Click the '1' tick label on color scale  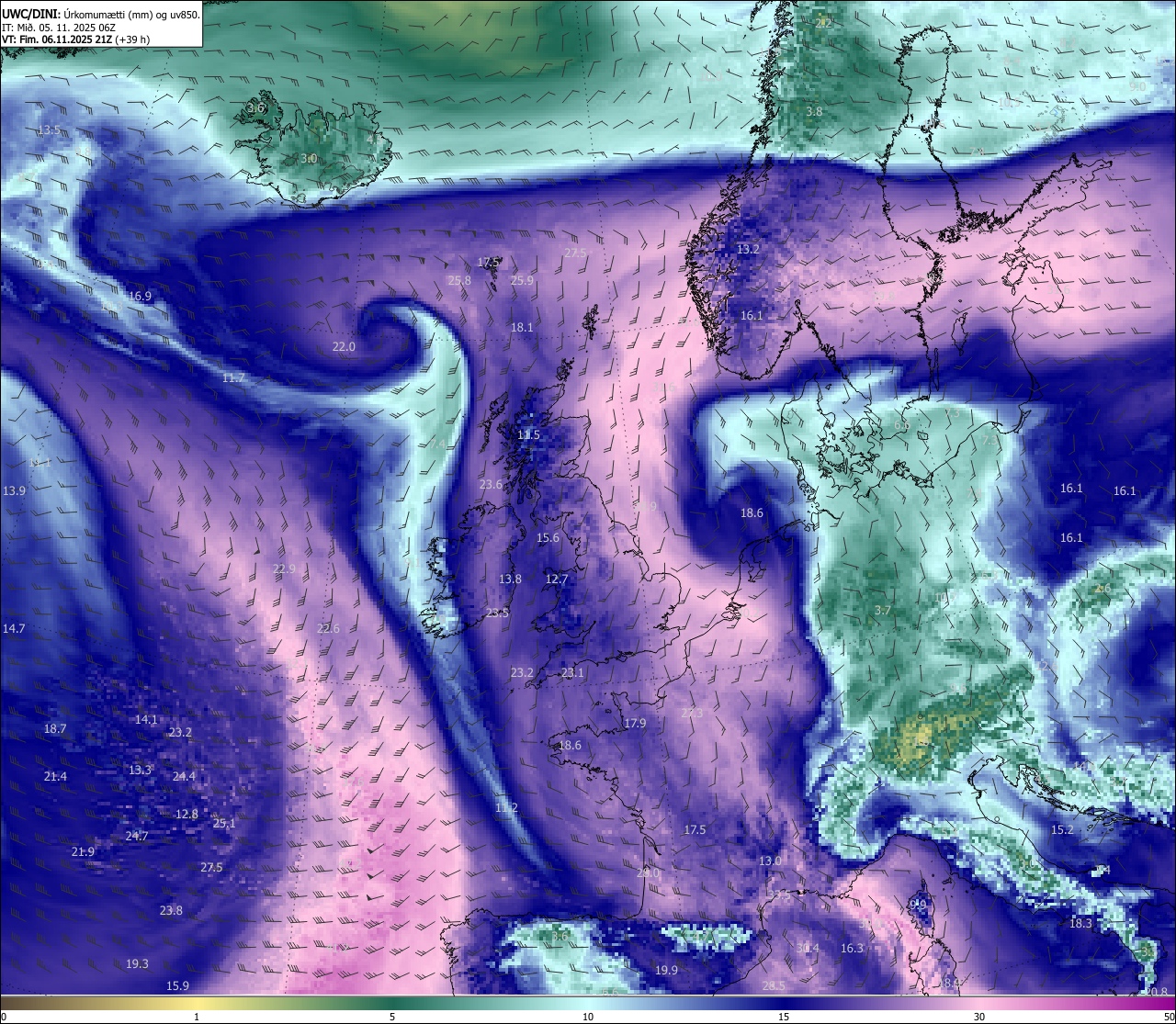tap(197, 1017)
